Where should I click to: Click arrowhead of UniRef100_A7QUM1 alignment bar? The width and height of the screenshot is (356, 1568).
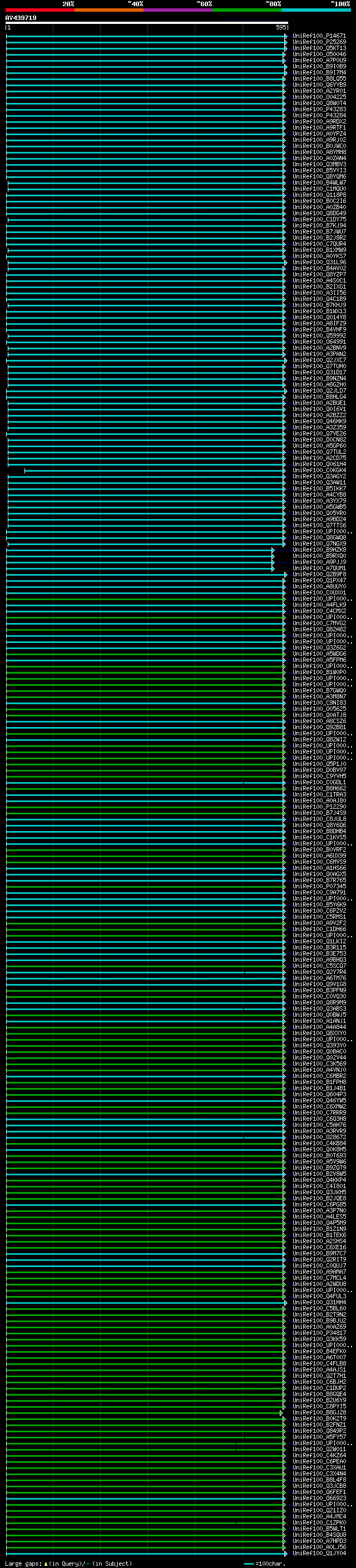point(273,568)
